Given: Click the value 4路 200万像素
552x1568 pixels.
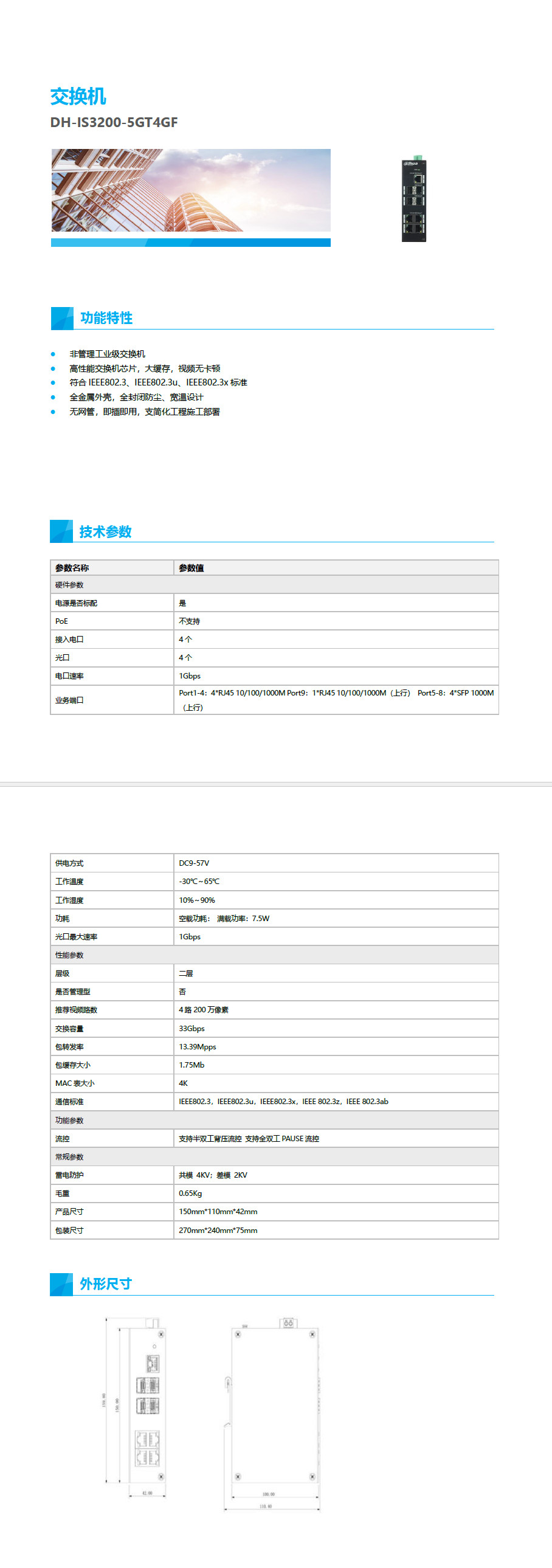Looking at the screenshot, I should (203, 1010).
